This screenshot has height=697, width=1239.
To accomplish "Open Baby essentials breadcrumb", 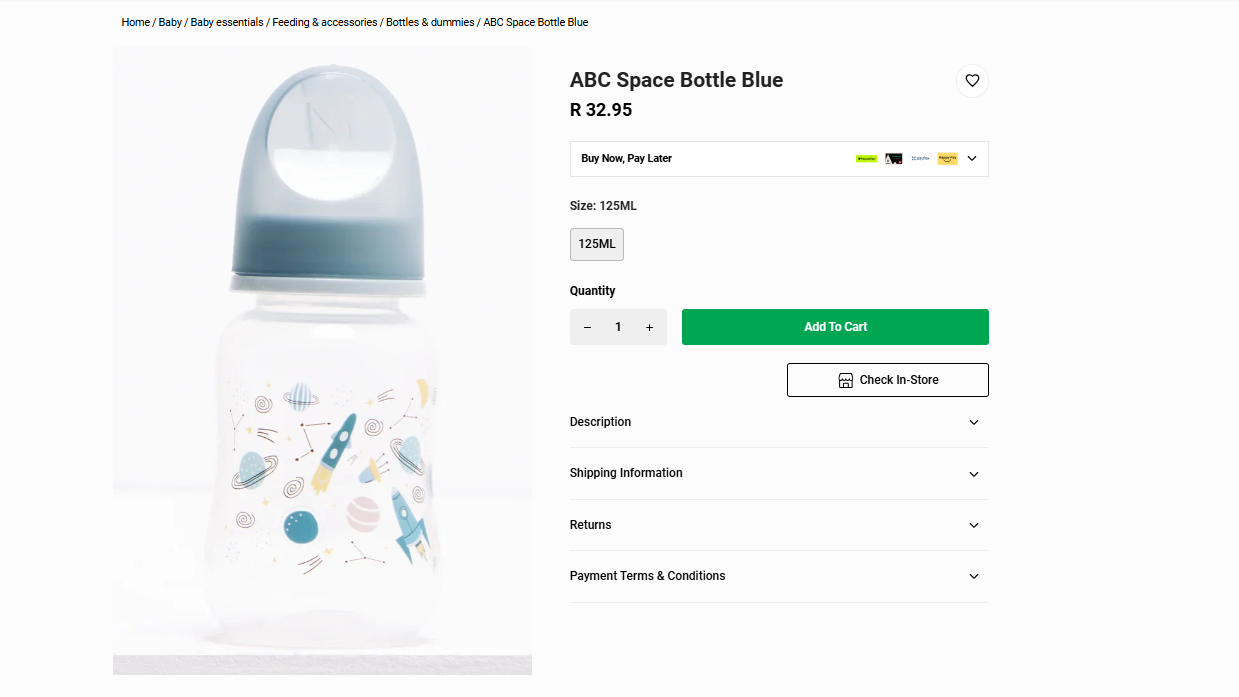I will point(227,22).
